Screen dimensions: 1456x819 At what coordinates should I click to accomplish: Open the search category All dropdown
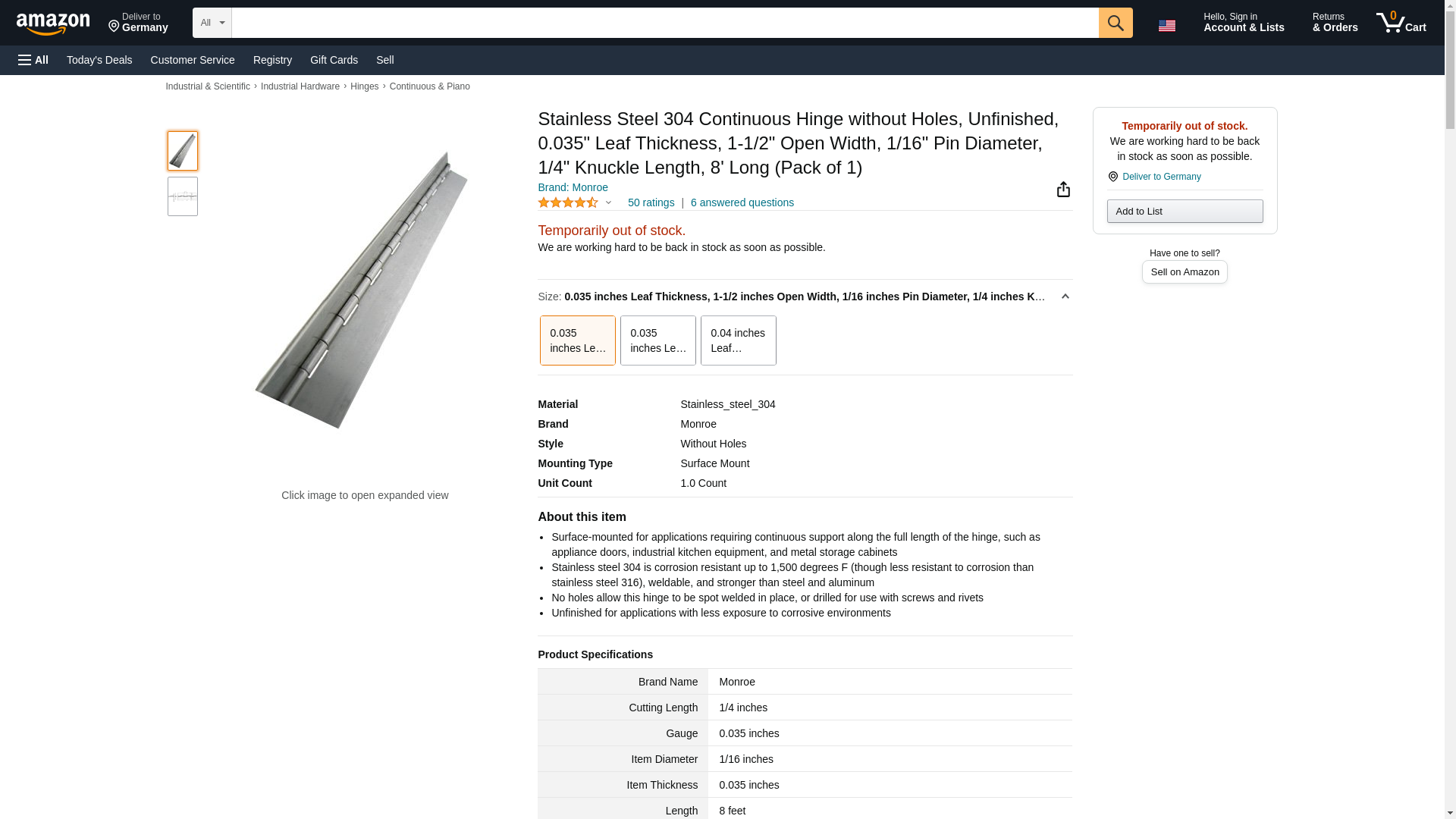(212, 23)
